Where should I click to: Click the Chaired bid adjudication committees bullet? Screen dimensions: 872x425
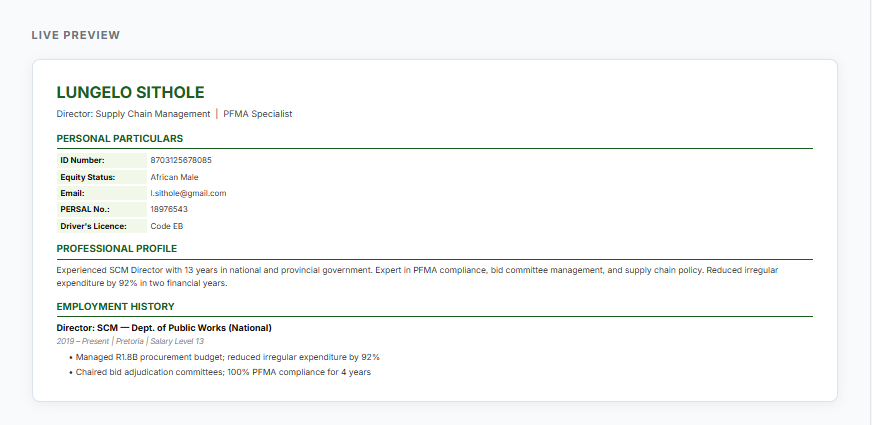pos(223,372)
